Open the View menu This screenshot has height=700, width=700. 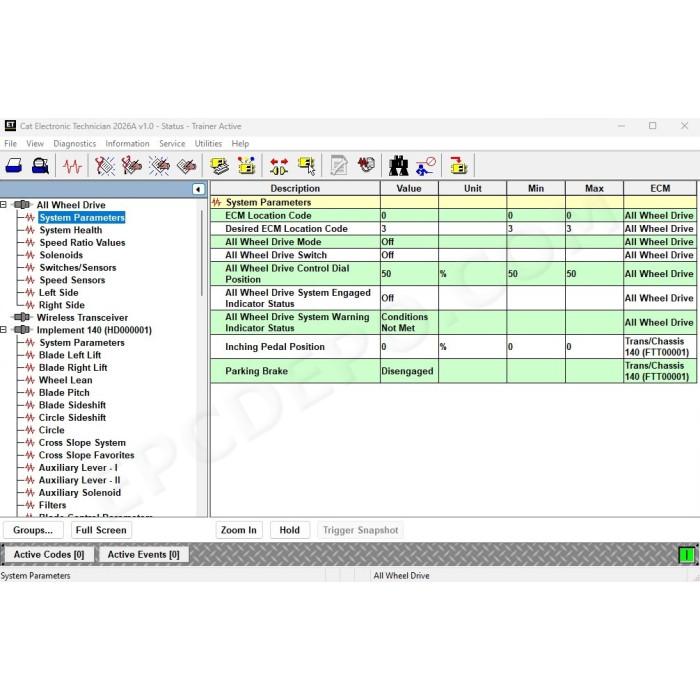(x=35, y=144)
